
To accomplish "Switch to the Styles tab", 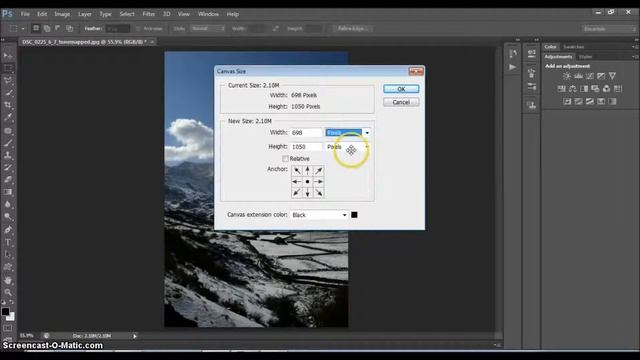I will point(585,57).
